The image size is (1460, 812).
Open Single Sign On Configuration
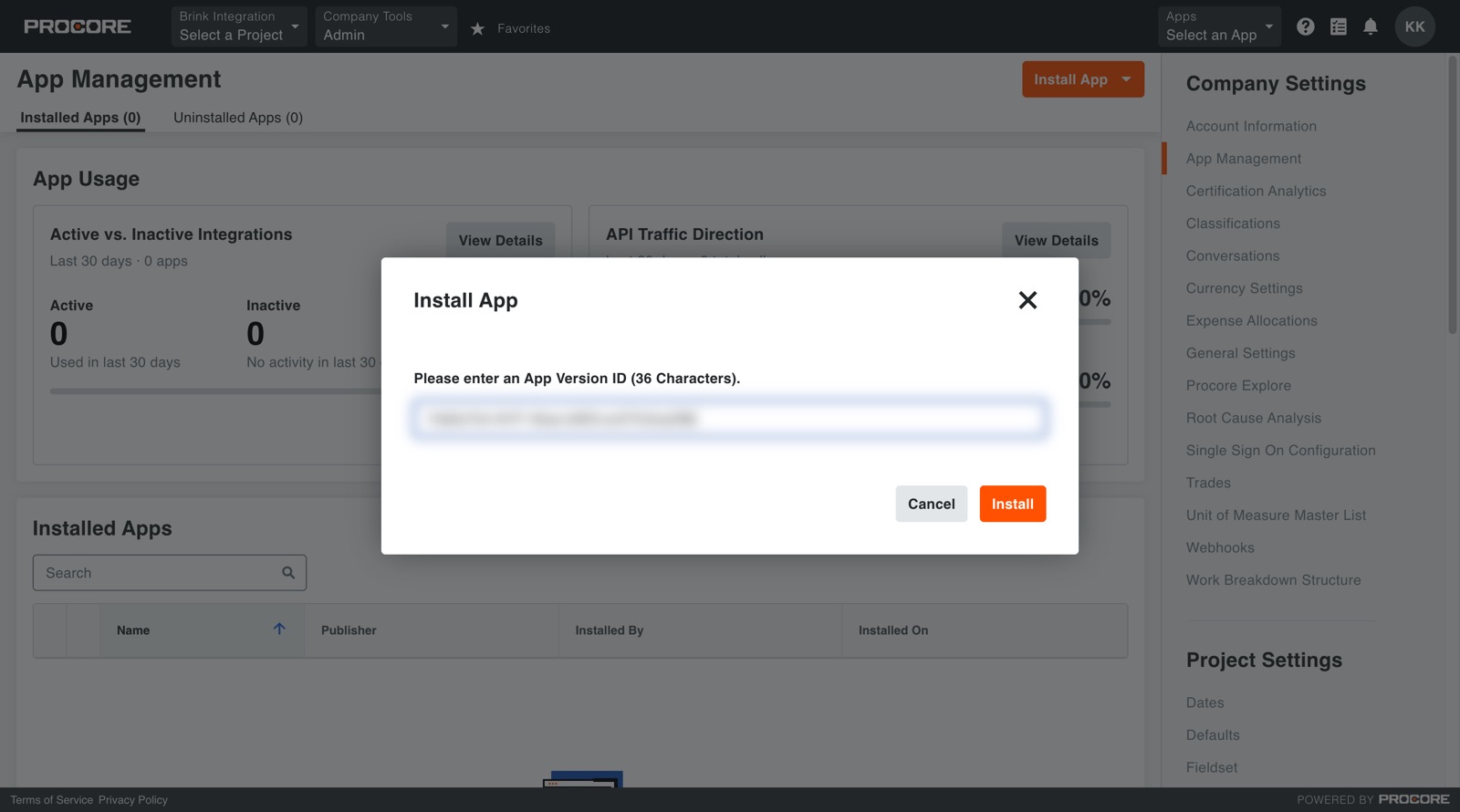[1281, 451]
